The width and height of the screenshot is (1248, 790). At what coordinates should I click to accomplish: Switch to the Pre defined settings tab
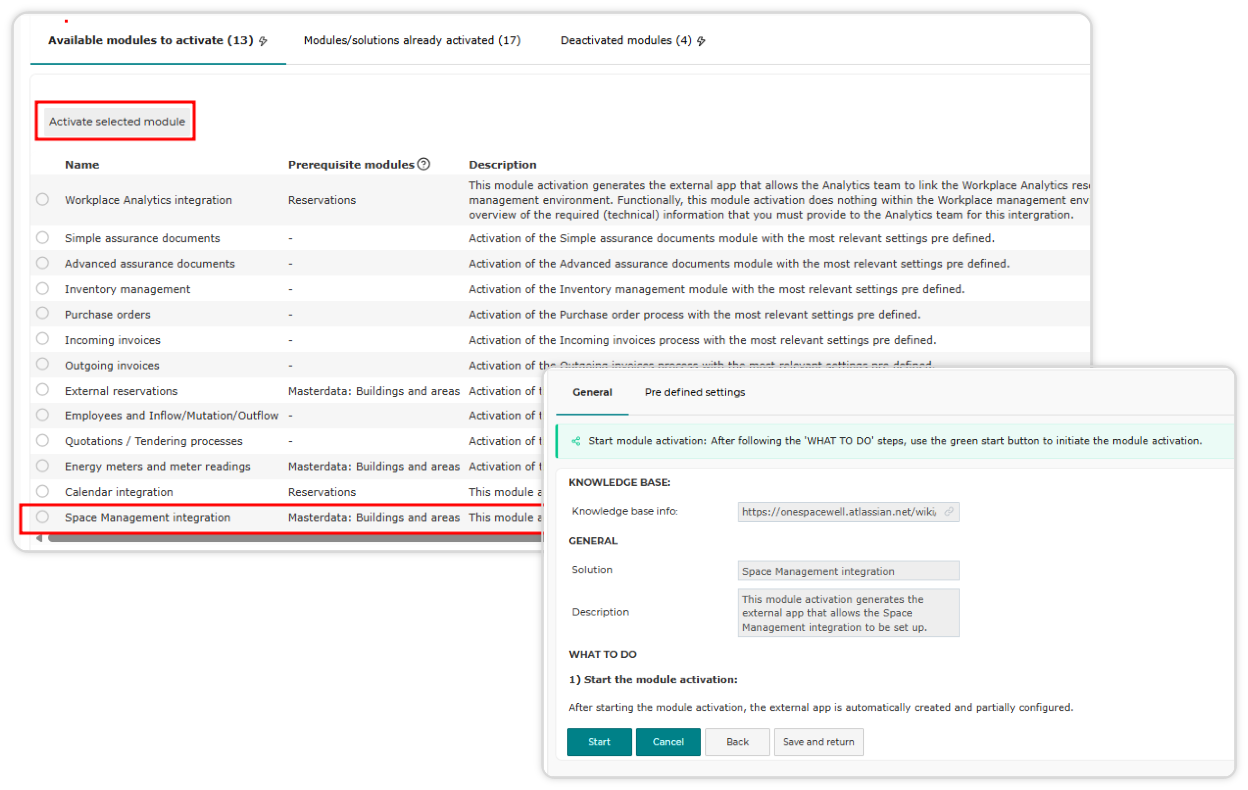[695, 392]
